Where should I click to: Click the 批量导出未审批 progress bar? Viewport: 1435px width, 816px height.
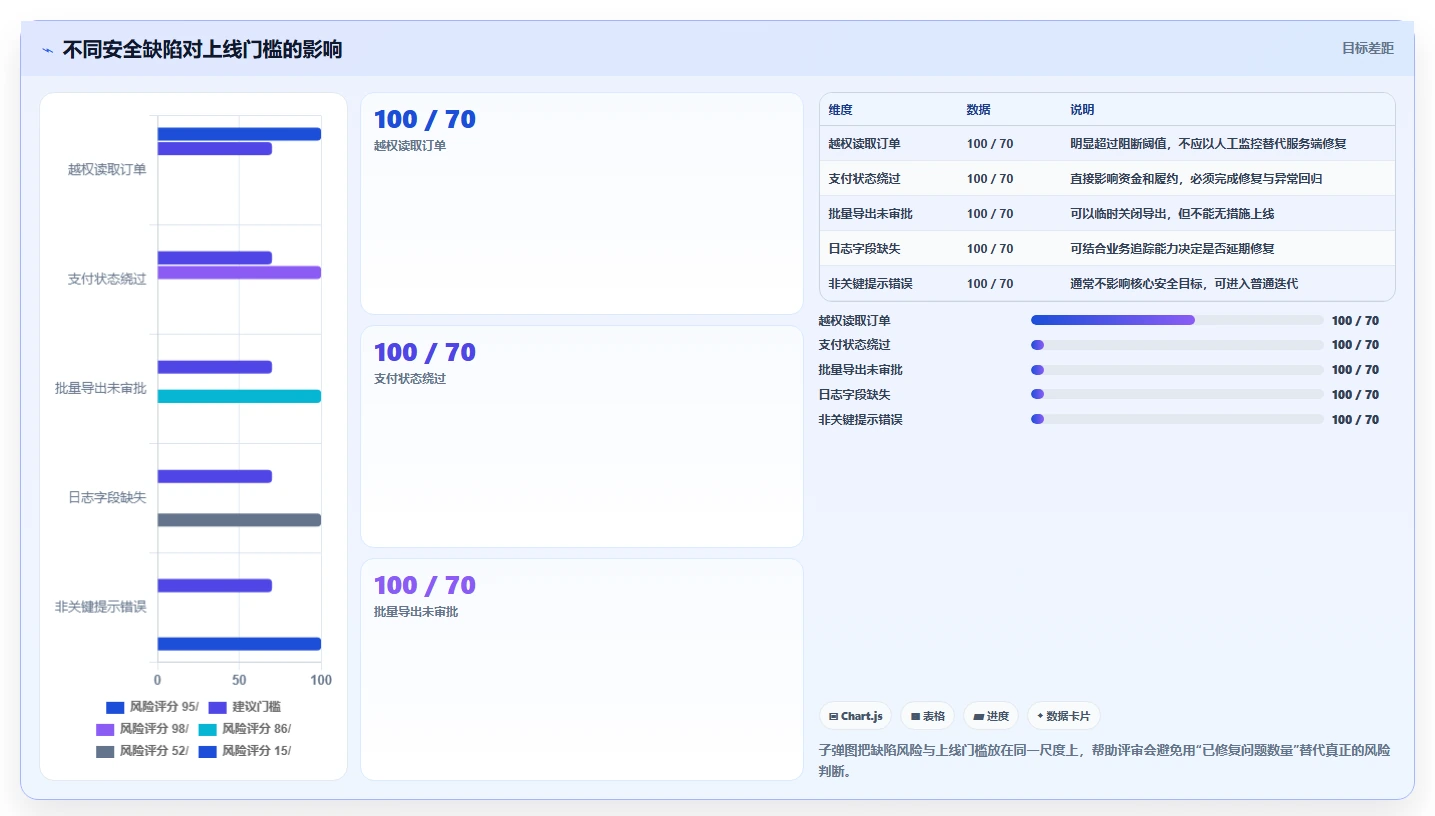point(1177,370)
